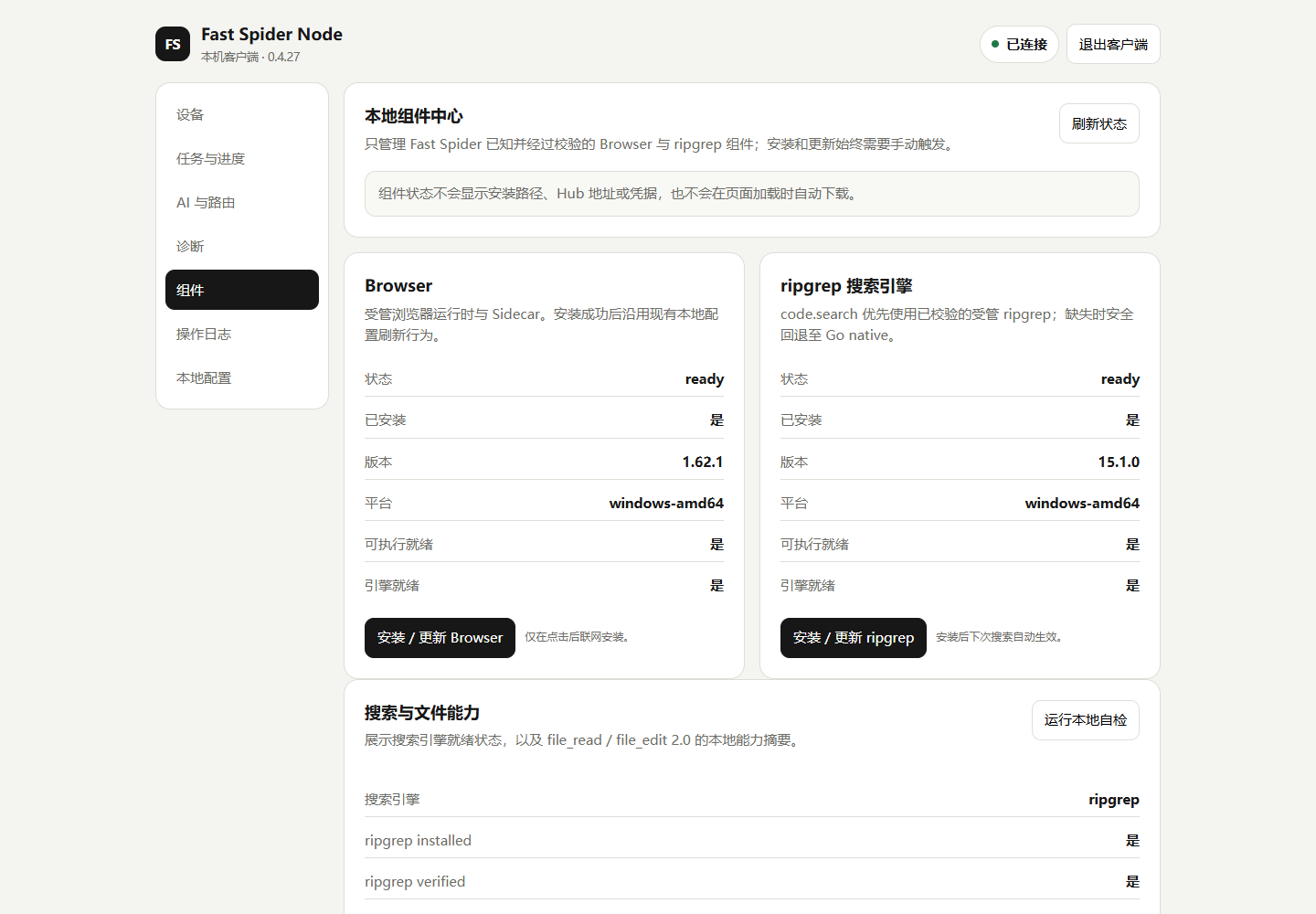Click ripgrep card 引擎就绪 label
The height and width of the screenshot is (914, 1316).
(x=808, y=585)
